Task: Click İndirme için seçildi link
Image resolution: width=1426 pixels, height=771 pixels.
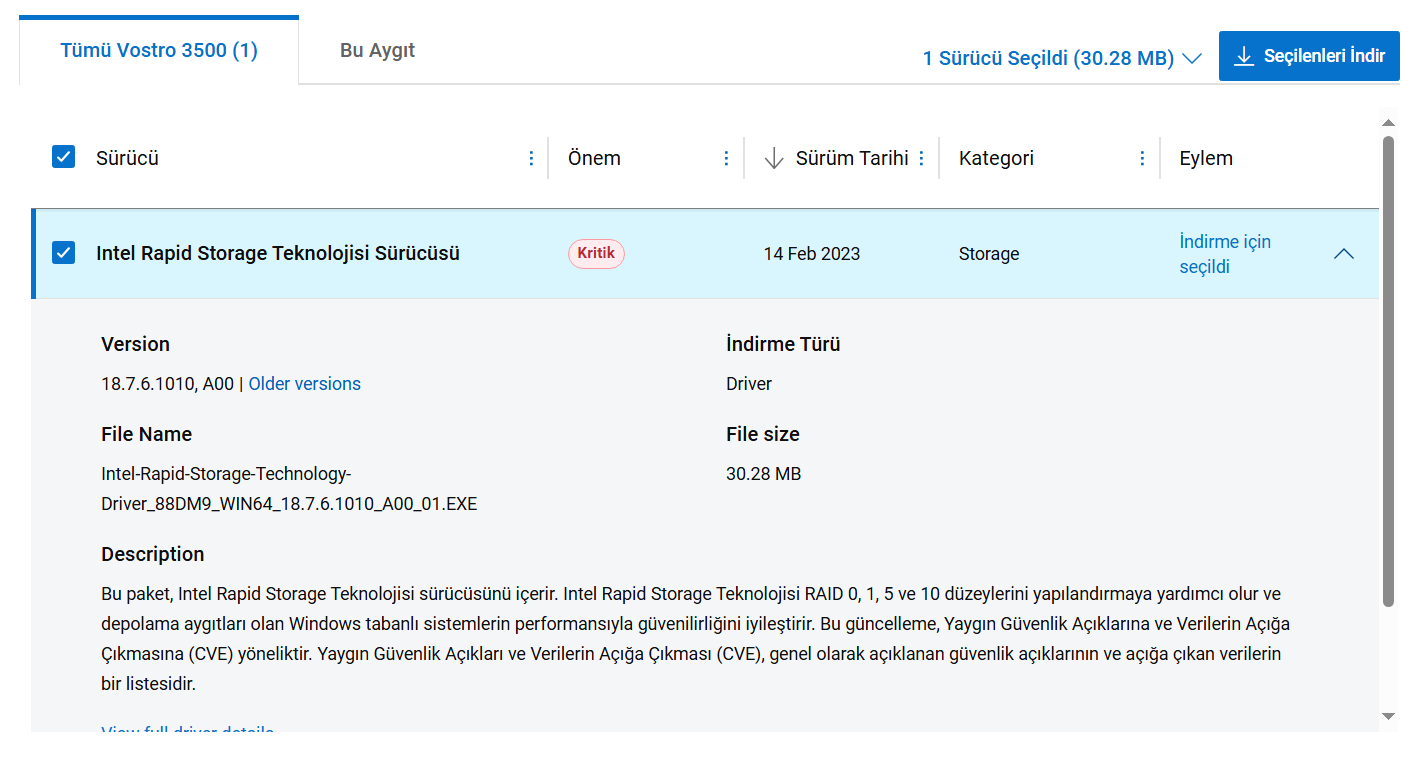Action: coord(1225,254)
